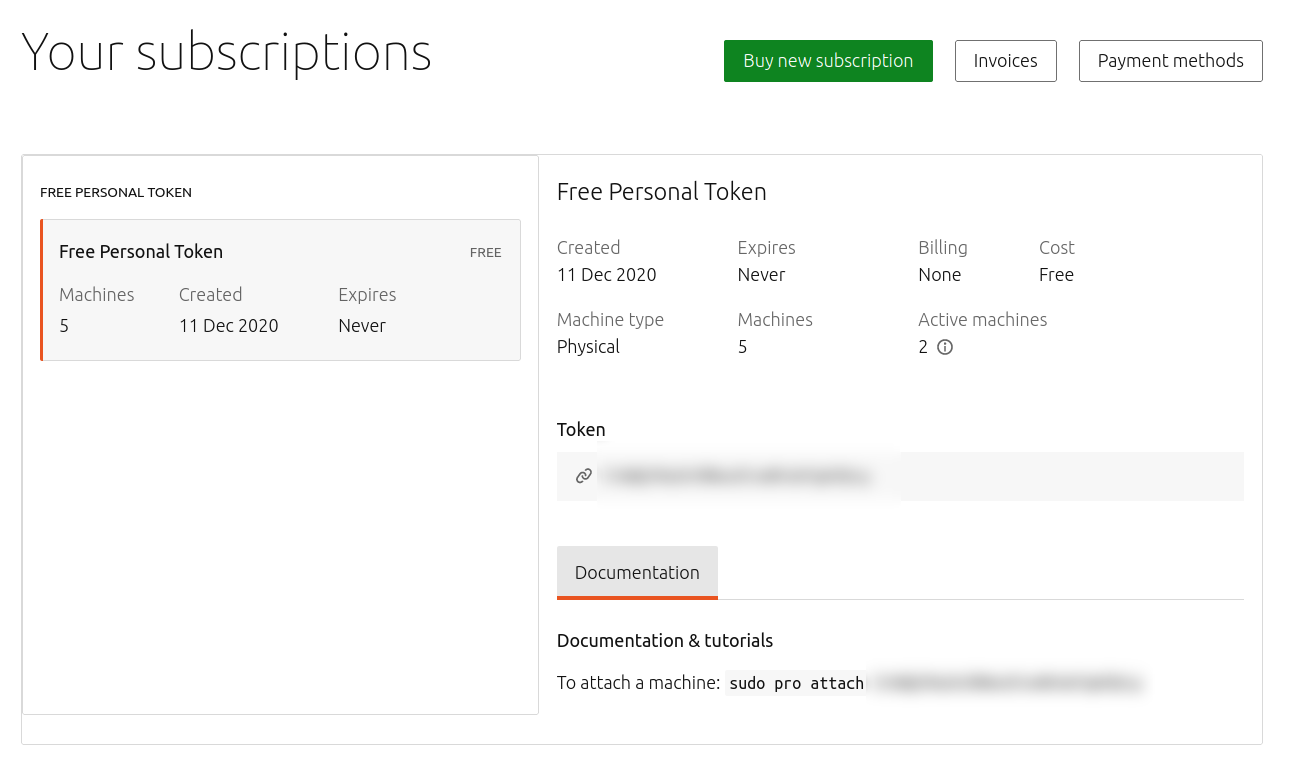Click the Machines count 5 in details panel
1292x771 pixels.
(x=743, y=347)
